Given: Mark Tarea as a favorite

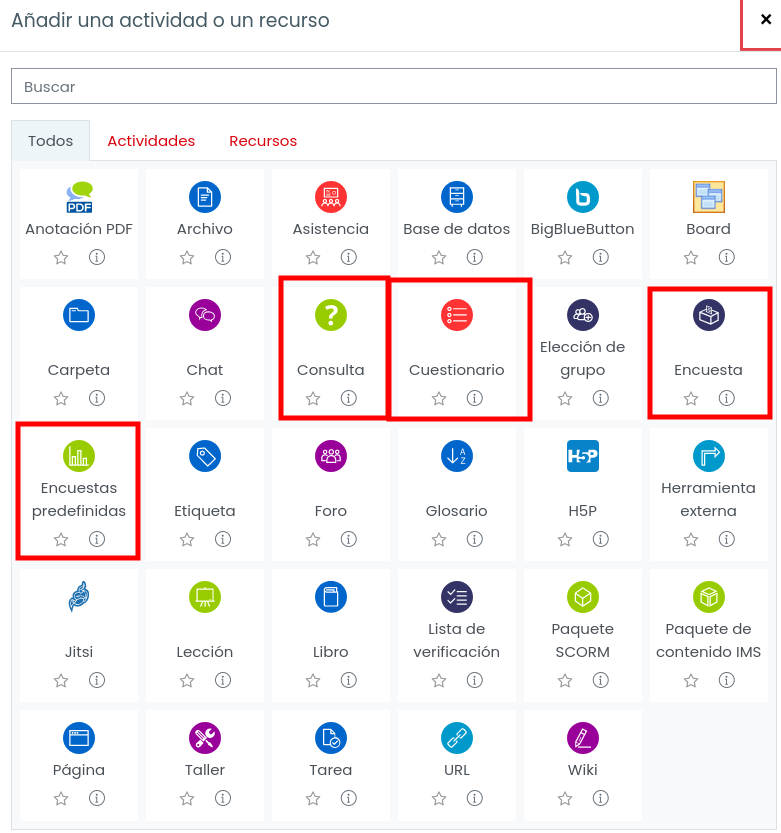Looking at the screenshot, I should 312,798.
